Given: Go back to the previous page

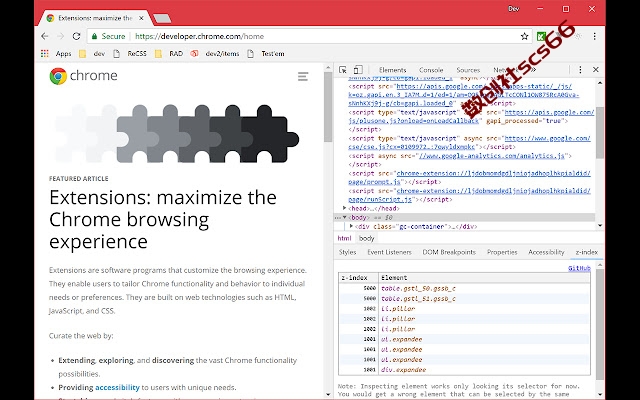Looking at the screenshot, I should click(x=44, y=36).
